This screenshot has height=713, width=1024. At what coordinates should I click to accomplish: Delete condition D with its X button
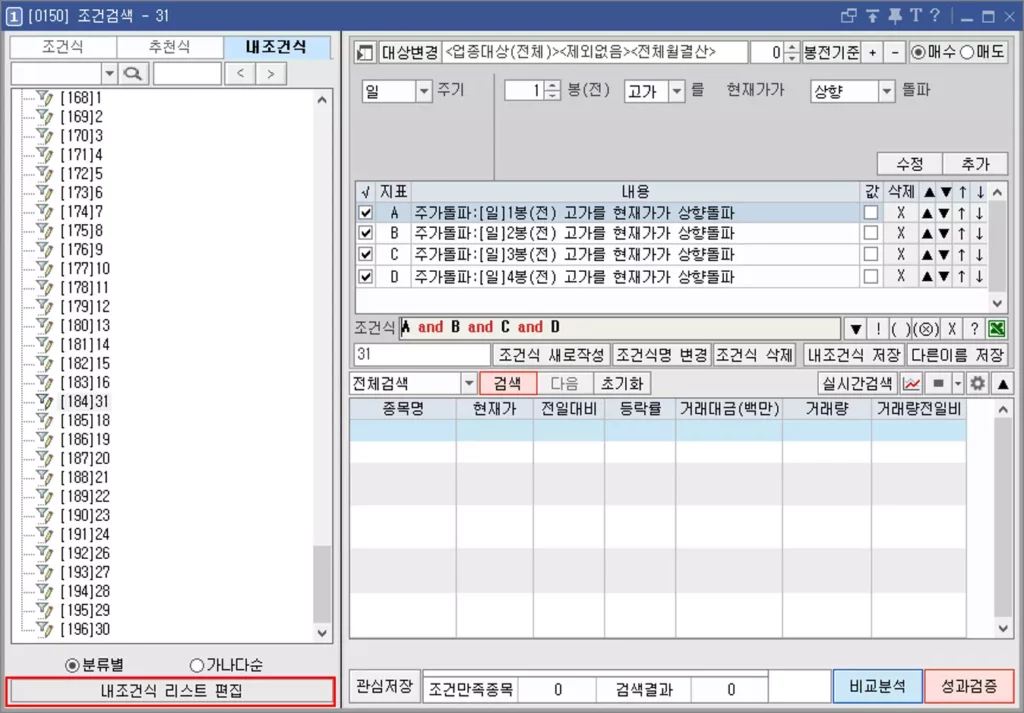point(901,276)
